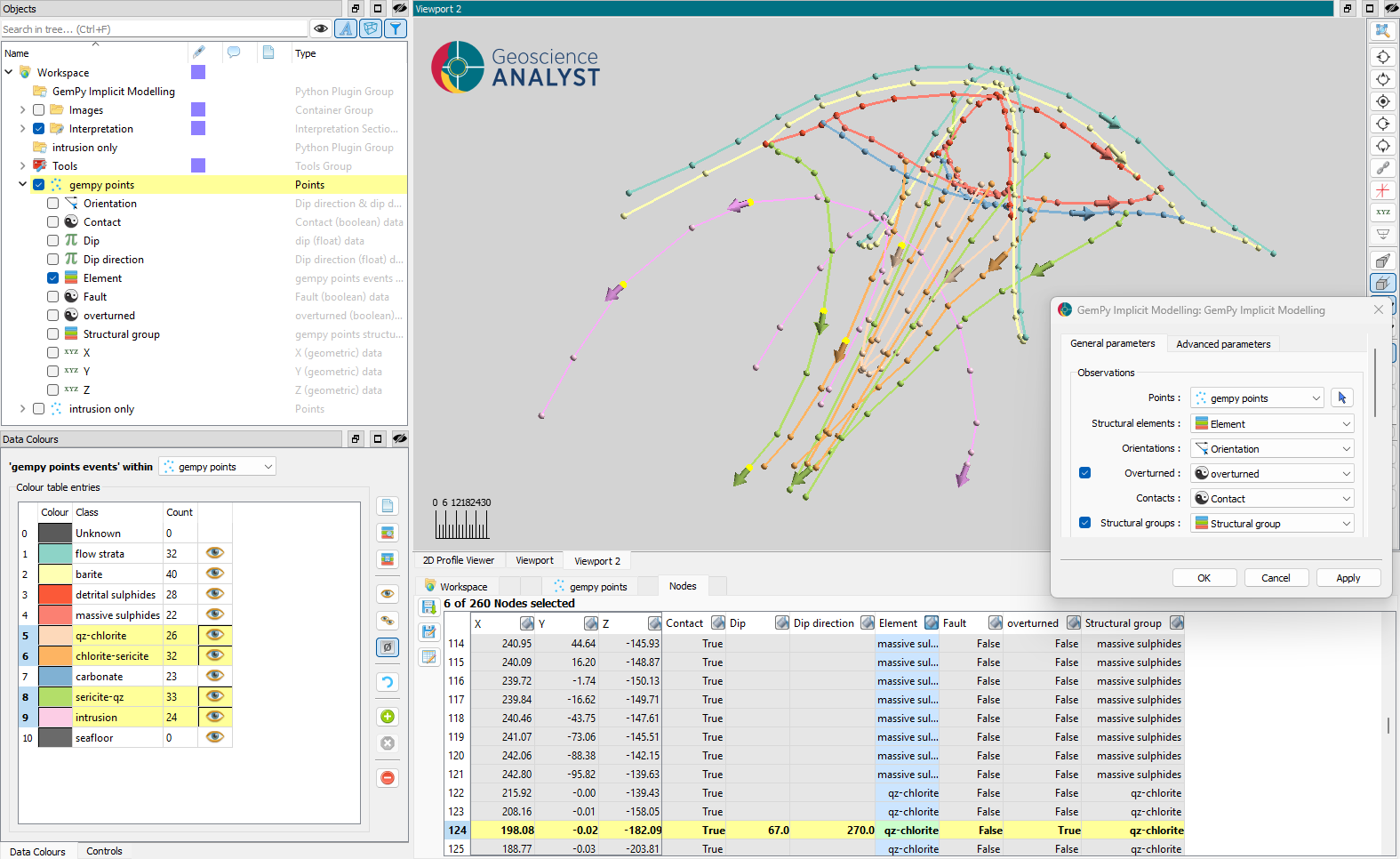Switch to the Viewport tab
1400x859 pixels.
point(534,561)
